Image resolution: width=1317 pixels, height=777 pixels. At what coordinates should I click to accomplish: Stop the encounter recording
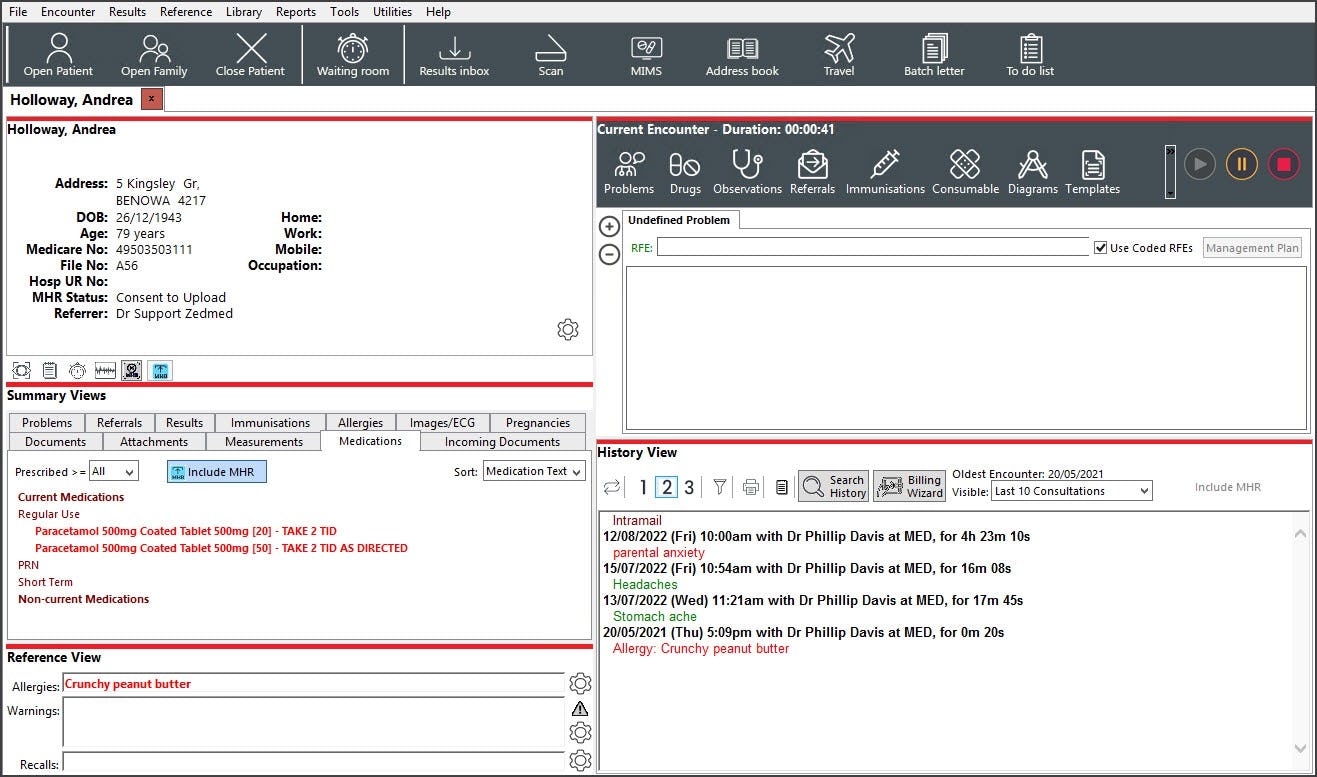[1283, 164]
